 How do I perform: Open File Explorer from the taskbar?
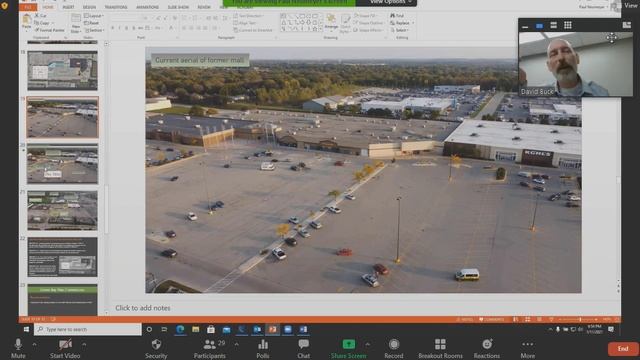tap(196, 329)
